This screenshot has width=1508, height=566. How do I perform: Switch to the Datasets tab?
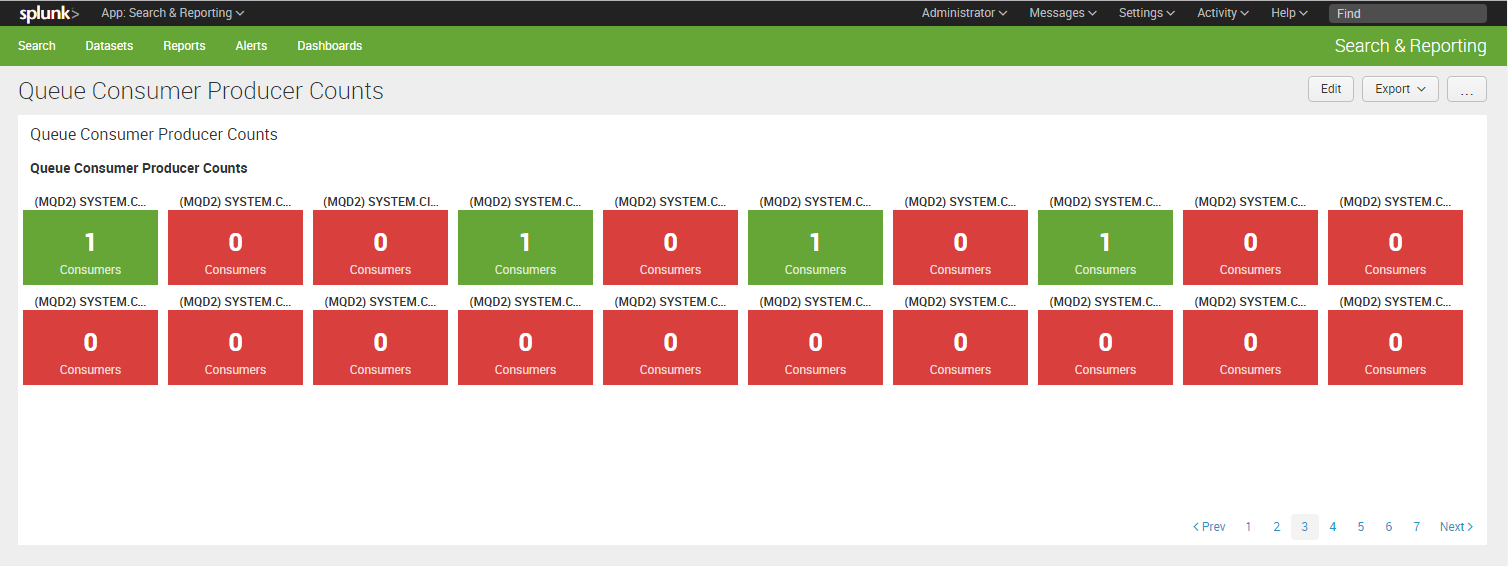[x=109, y=46]
